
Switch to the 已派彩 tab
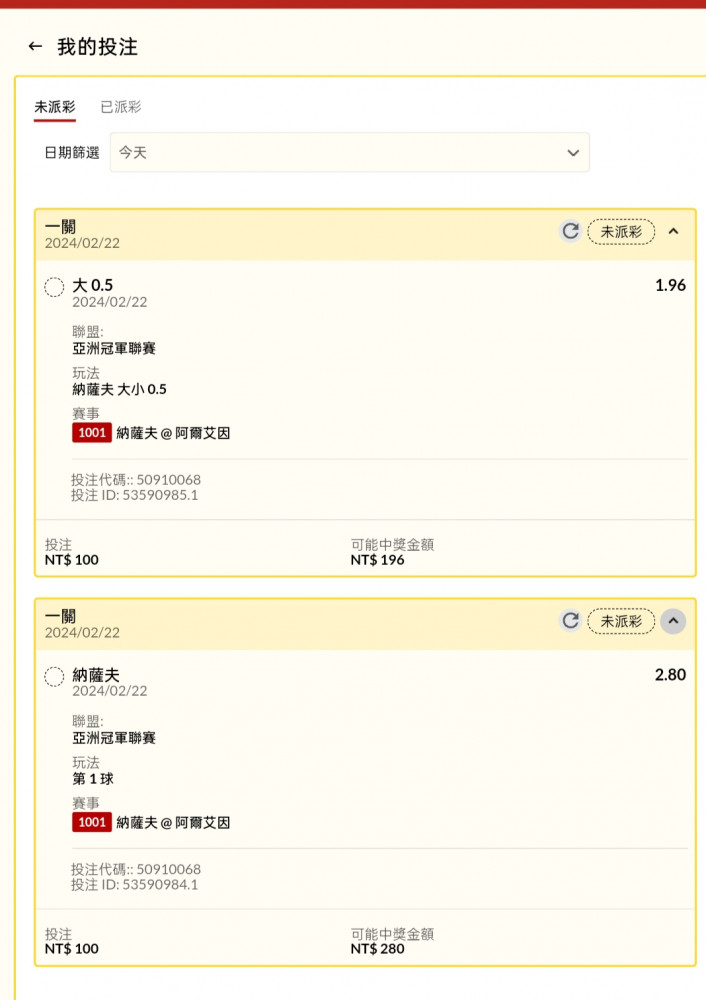point(121,107)
